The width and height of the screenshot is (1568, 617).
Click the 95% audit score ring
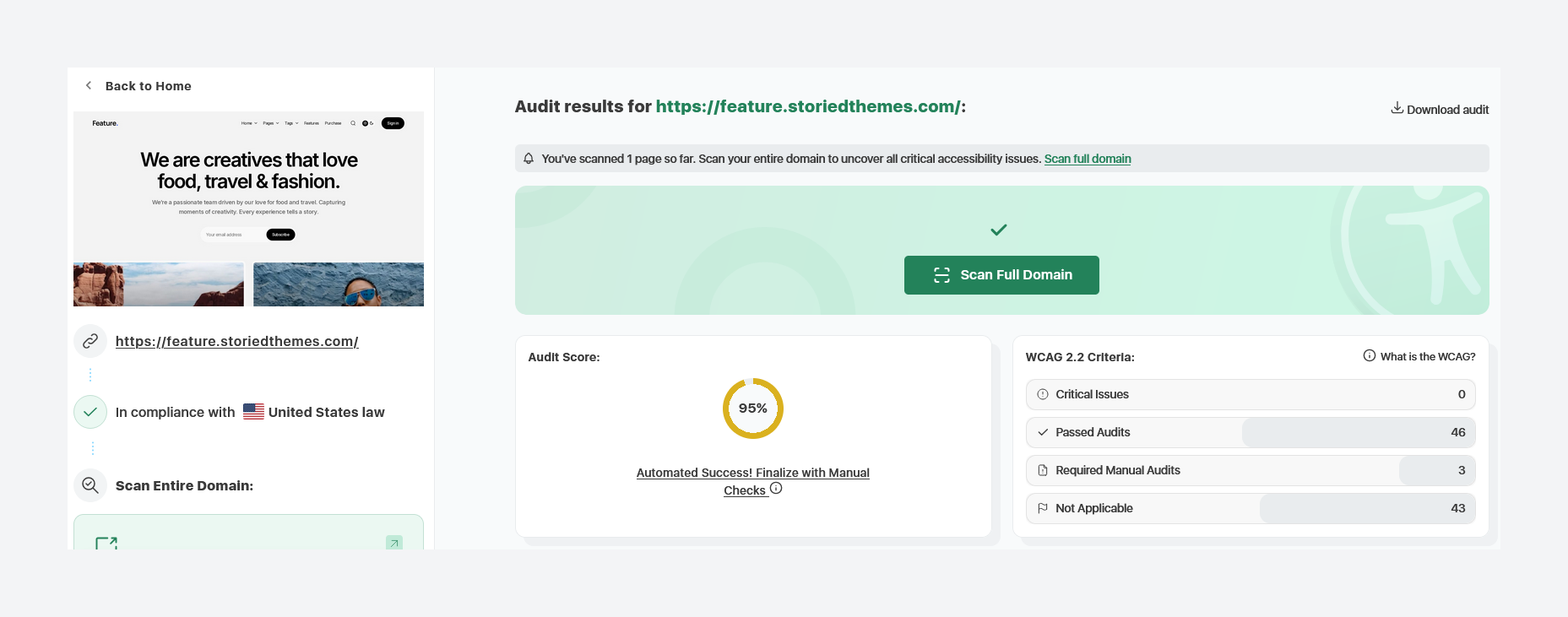tap(752, 409)
